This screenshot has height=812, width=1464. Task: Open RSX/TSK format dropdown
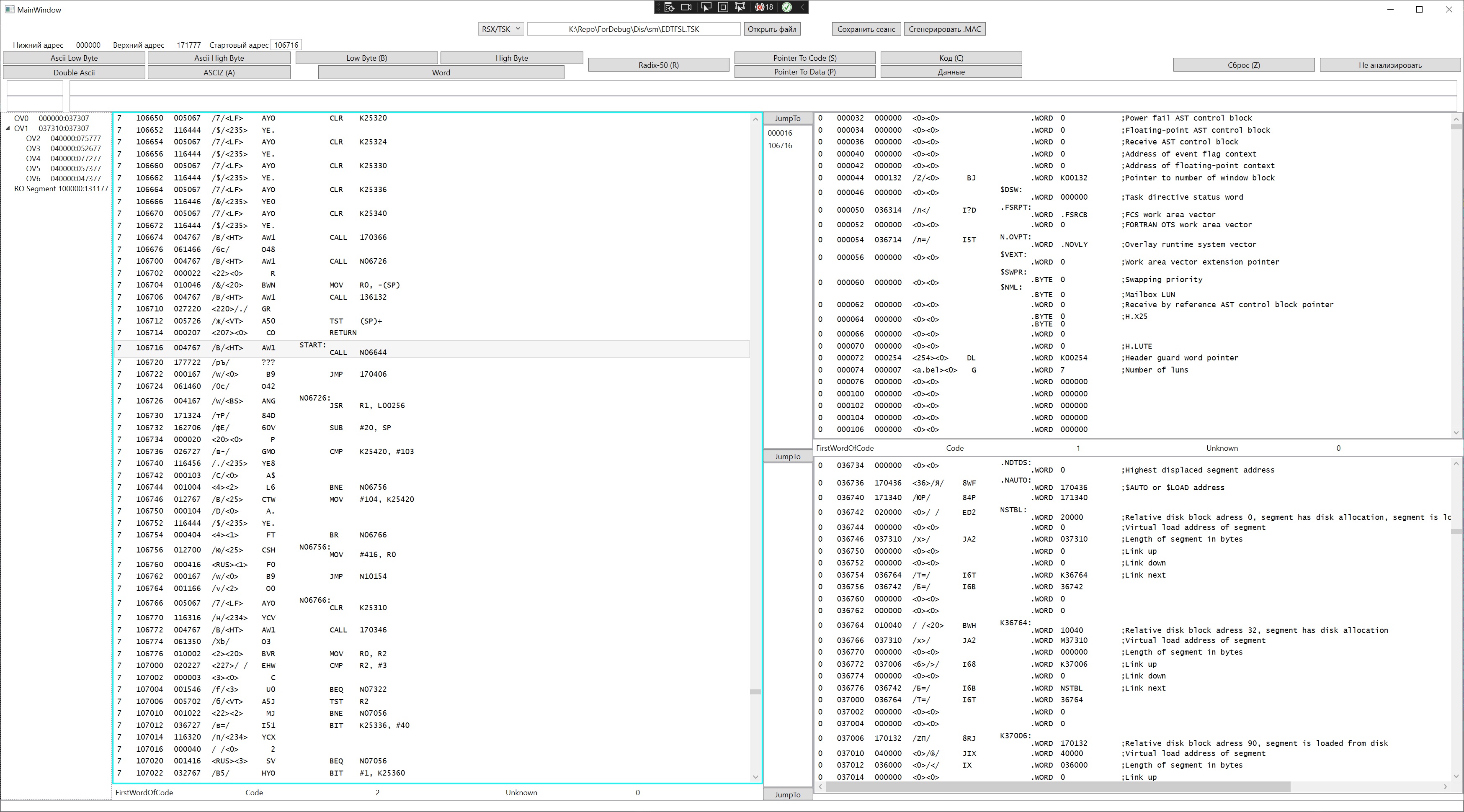coord(501,29)
